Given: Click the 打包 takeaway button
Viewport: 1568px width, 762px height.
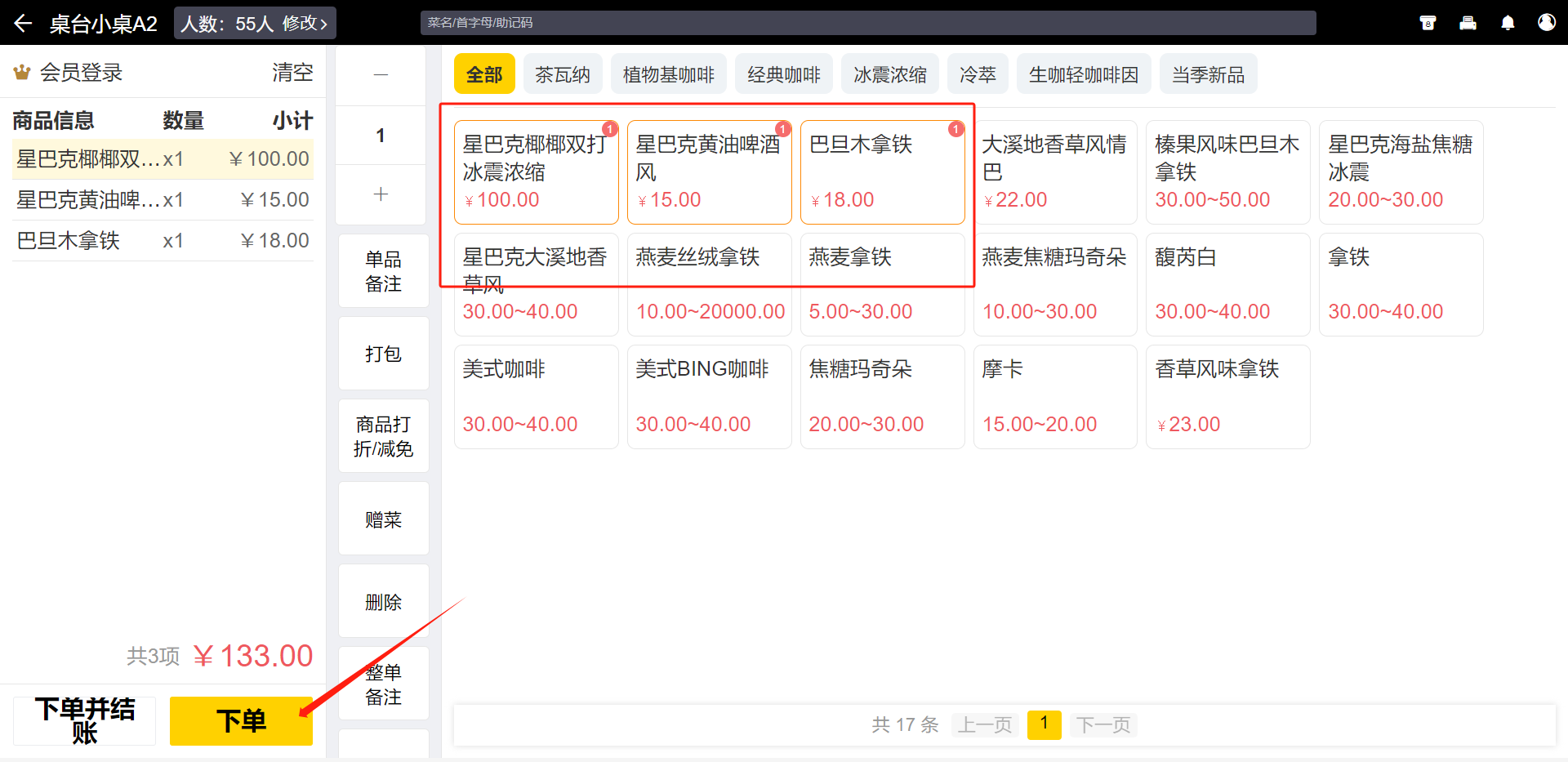Looking at the screenshot, I should (x=383, y=354).
